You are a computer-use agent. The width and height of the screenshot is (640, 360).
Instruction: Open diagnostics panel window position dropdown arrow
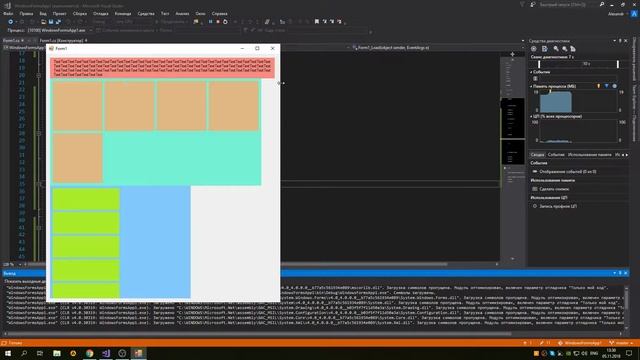tap(614, 41)
